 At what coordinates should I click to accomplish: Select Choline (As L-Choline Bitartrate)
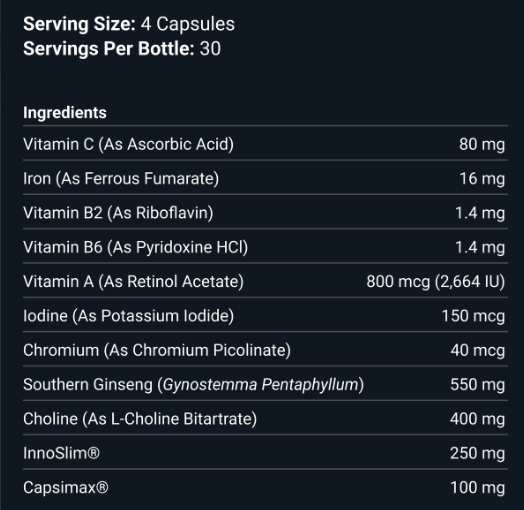140,419
